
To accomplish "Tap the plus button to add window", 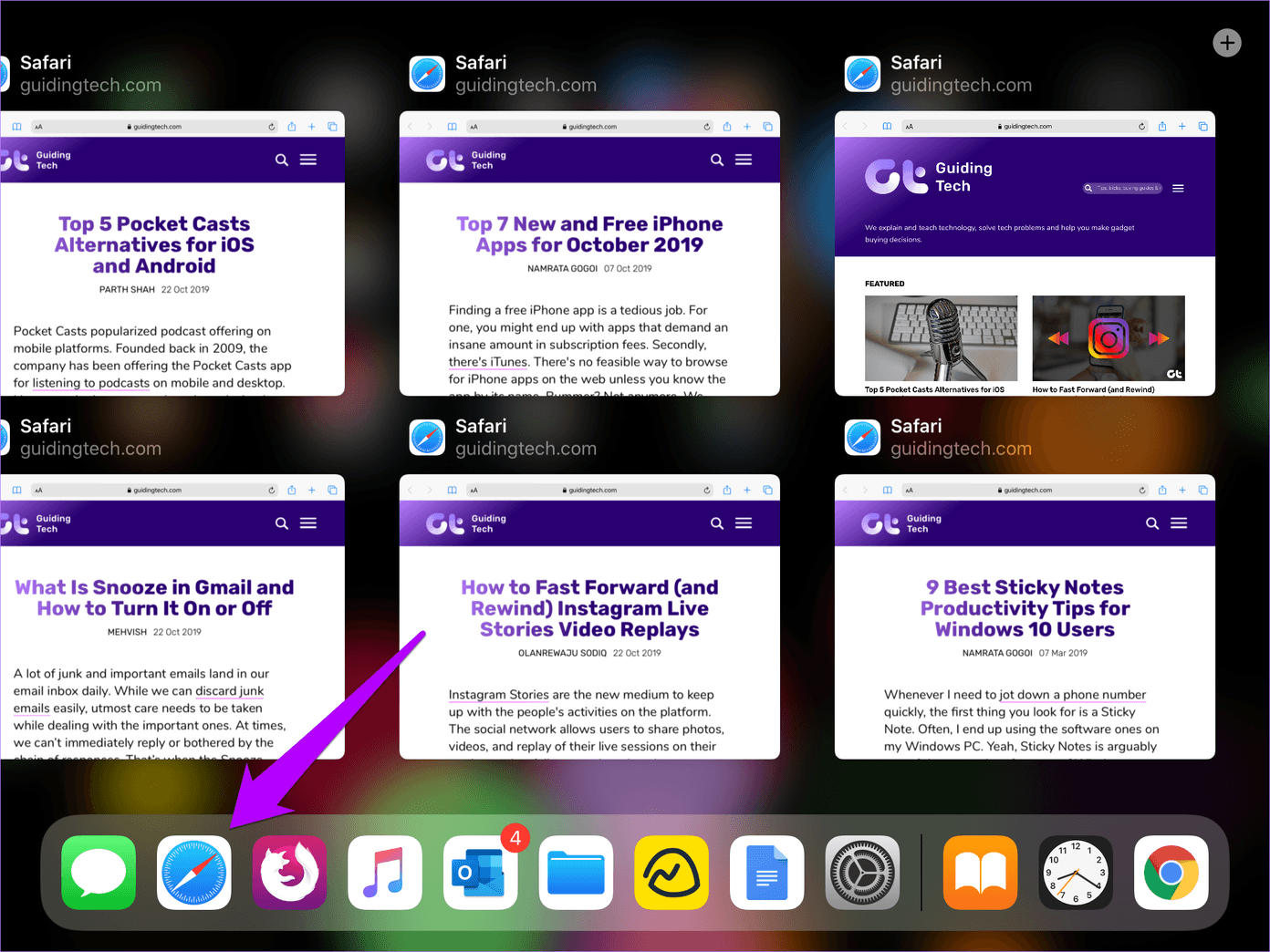I will [1227, 43].
